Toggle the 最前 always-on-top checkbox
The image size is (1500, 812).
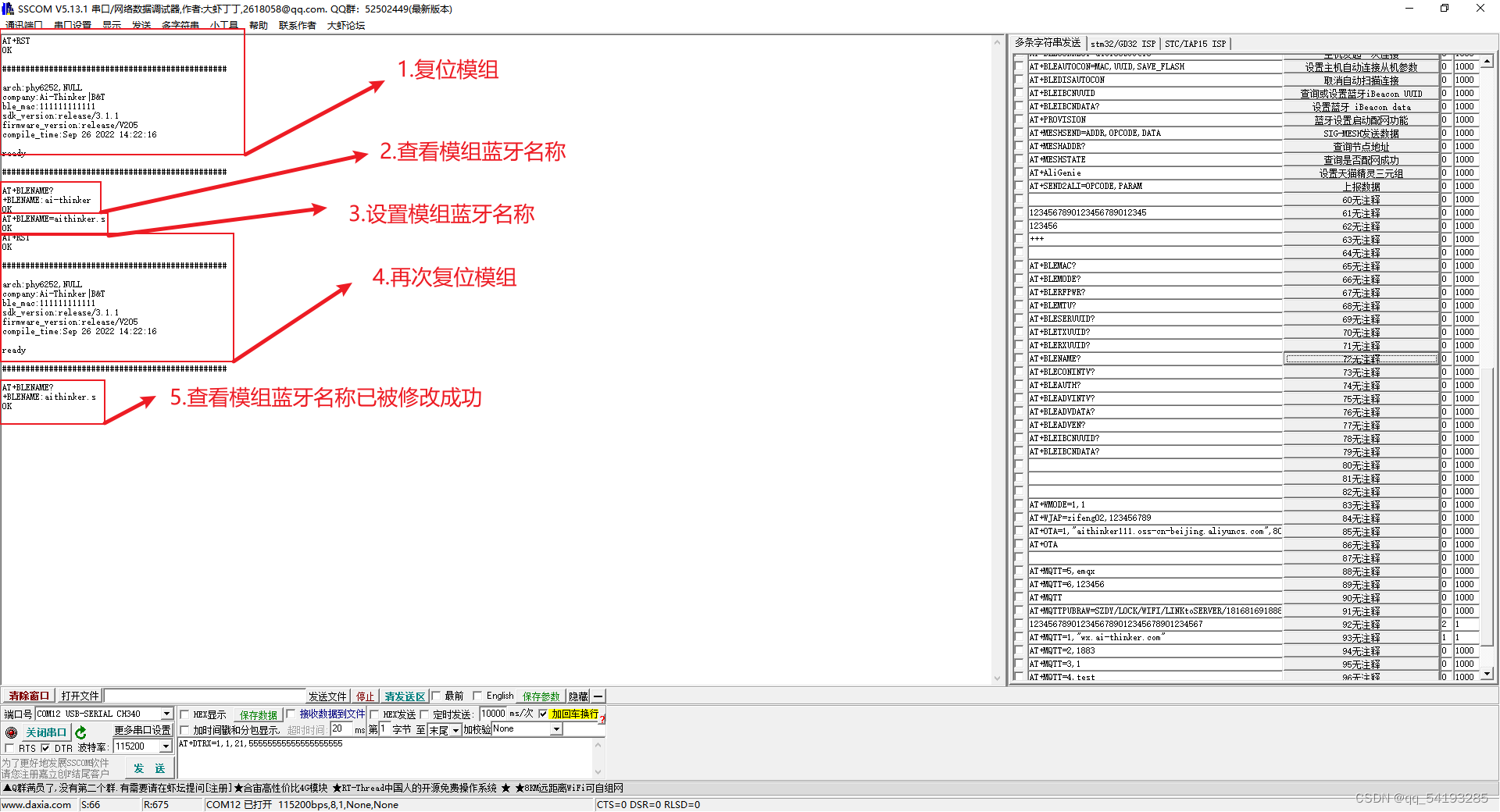tap(436, 696)
